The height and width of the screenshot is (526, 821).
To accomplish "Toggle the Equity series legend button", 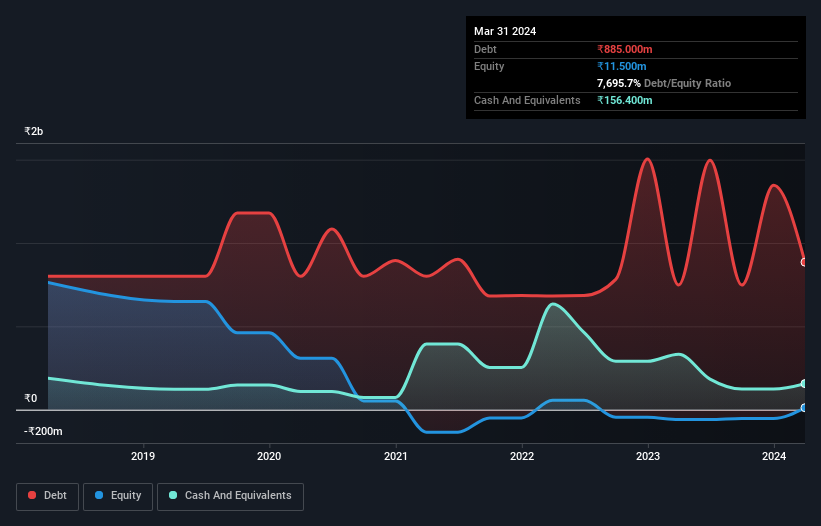I will pyautogui.click(x=118, y=496).
